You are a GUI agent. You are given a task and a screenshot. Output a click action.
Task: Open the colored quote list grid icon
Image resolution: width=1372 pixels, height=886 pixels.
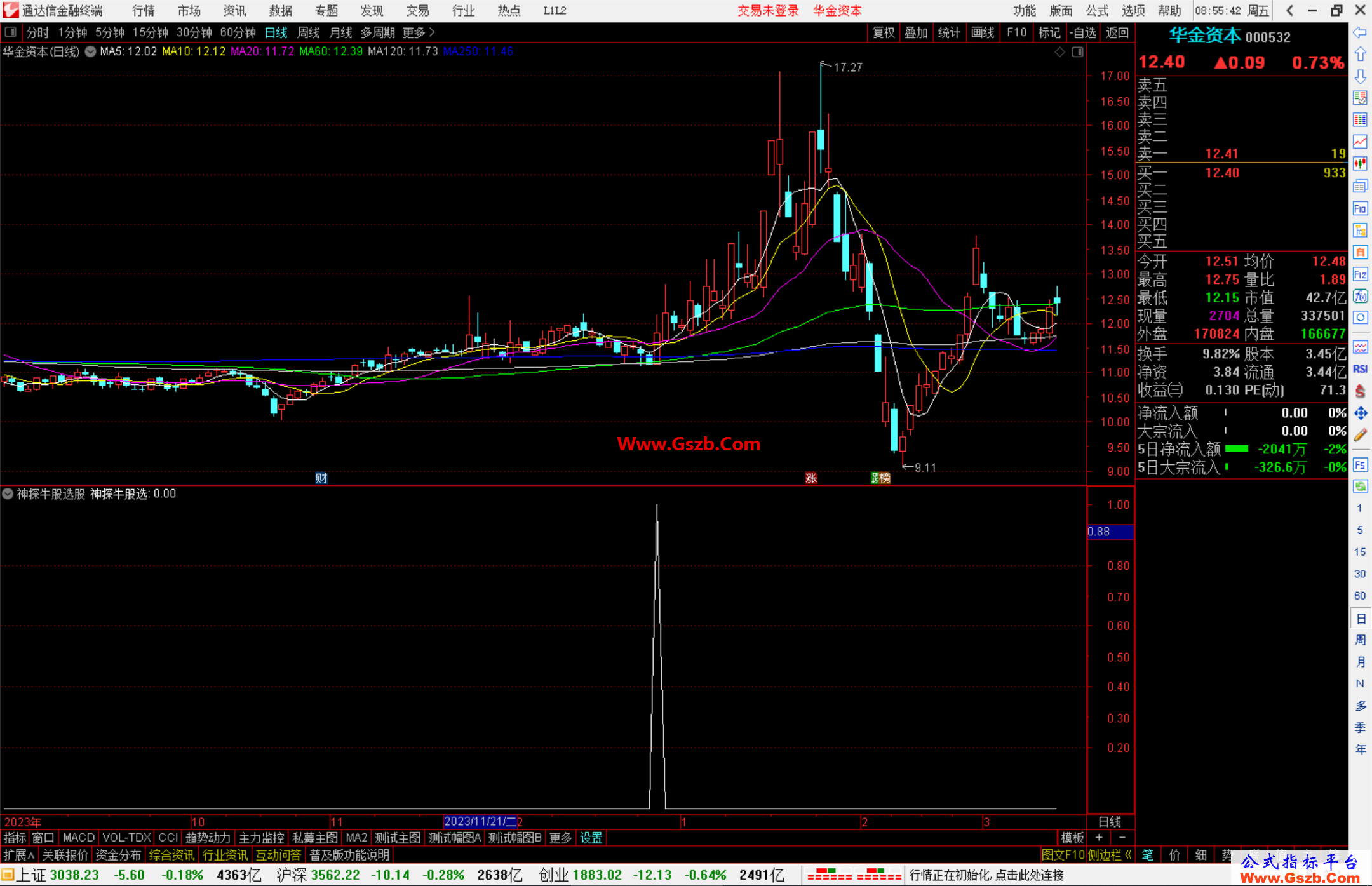tap(1360, 120)
